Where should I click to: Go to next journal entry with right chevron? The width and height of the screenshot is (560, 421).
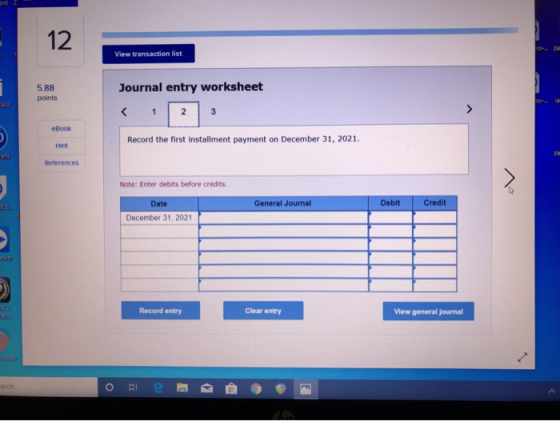point(469,109)
